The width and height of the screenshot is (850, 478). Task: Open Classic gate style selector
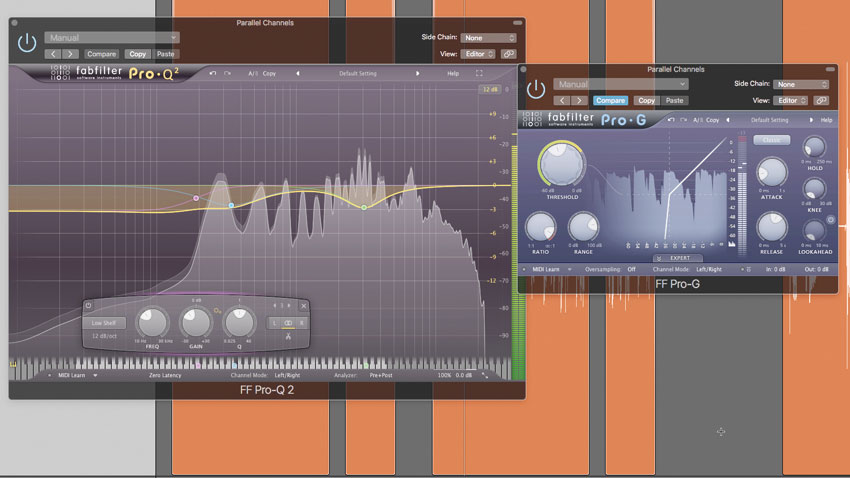click(x=771, y=140)
